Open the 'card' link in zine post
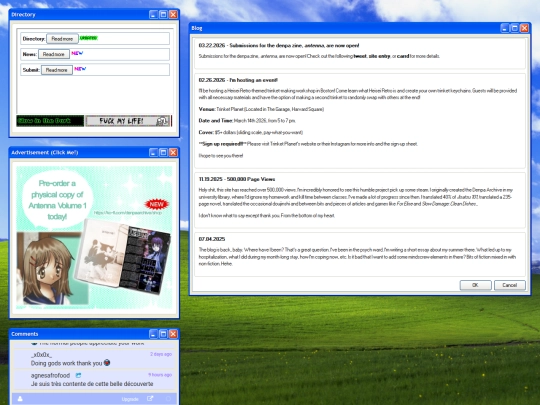540x405 pixels. 403,56
